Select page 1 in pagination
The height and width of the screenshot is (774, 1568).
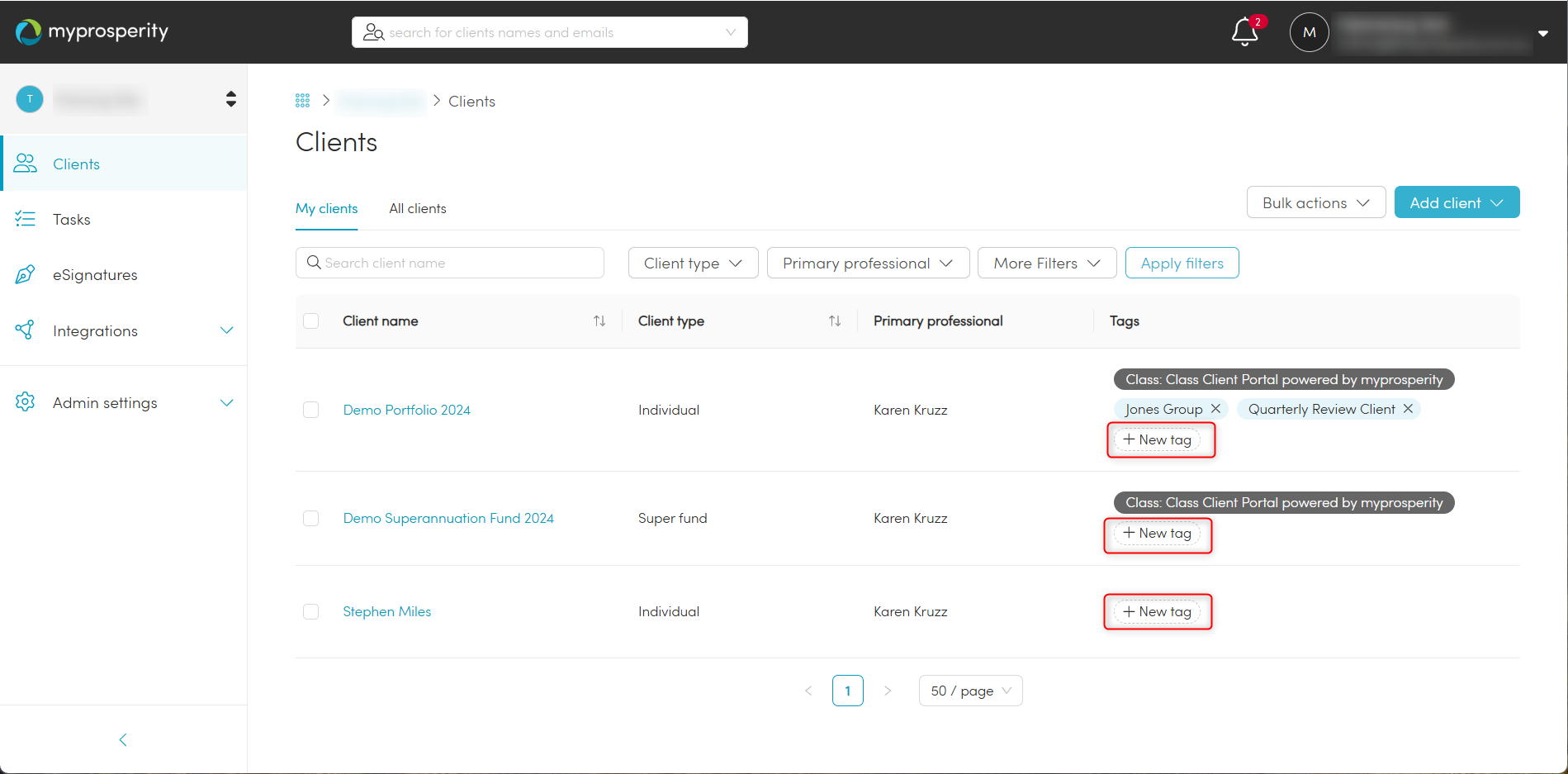coord(848,691)
